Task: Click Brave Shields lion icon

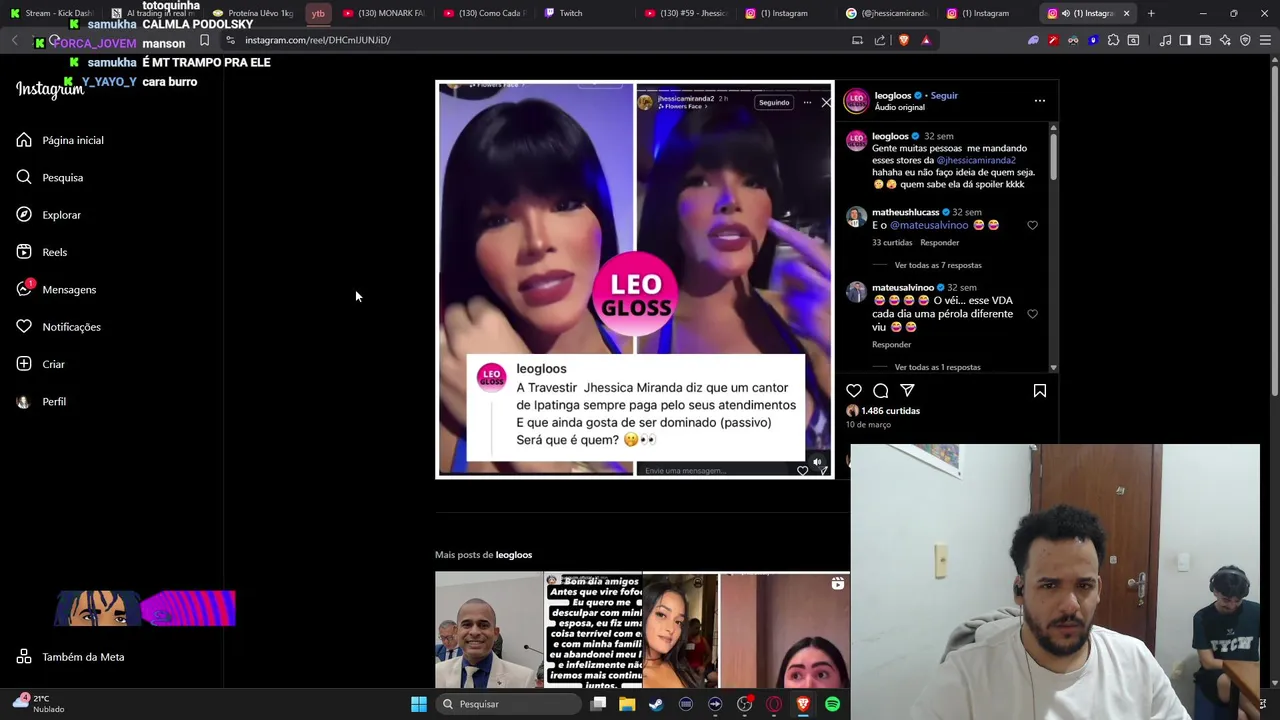Action: tap(904, 40)
